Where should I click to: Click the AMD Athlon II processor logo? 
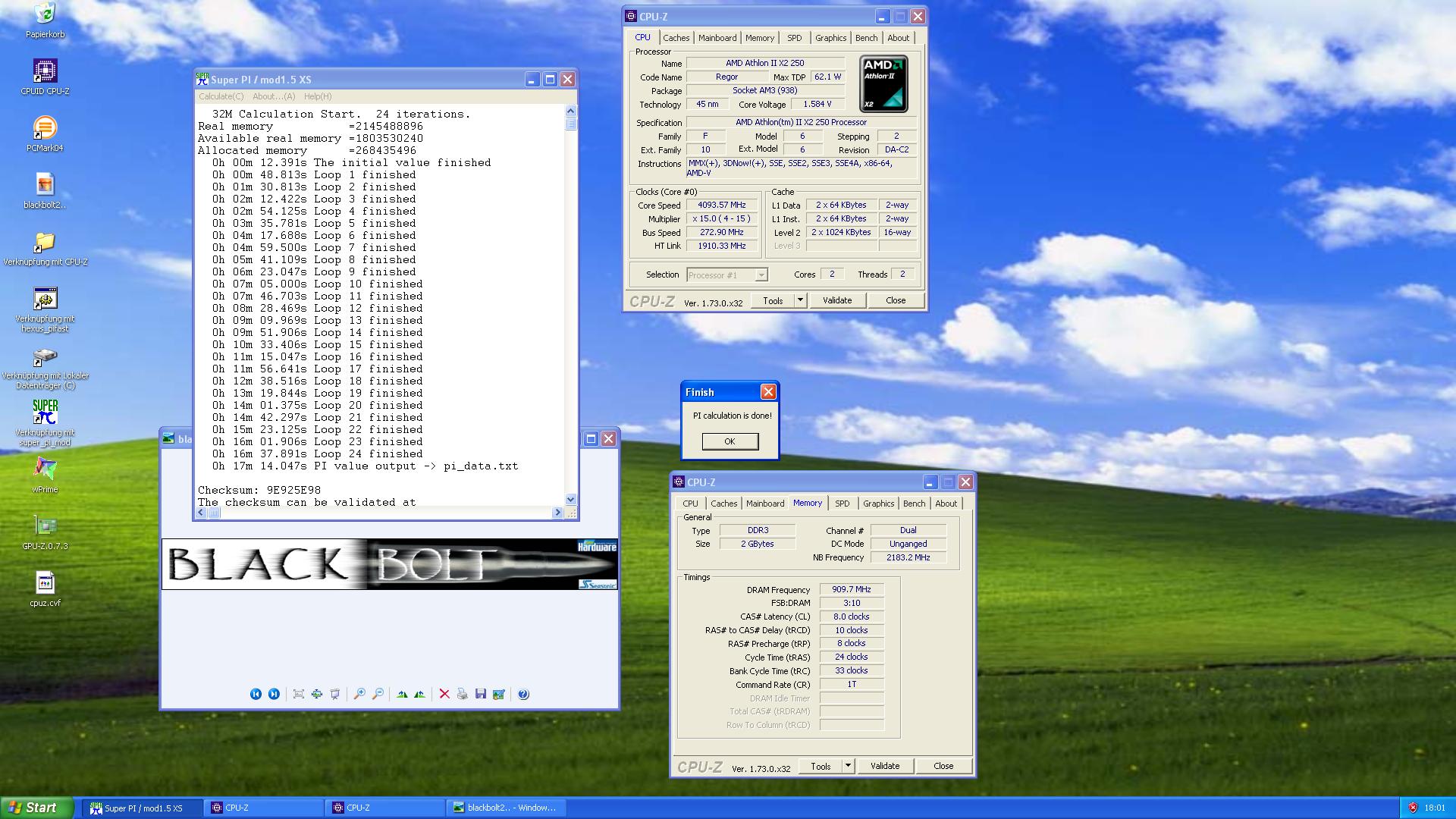point(883,83)
